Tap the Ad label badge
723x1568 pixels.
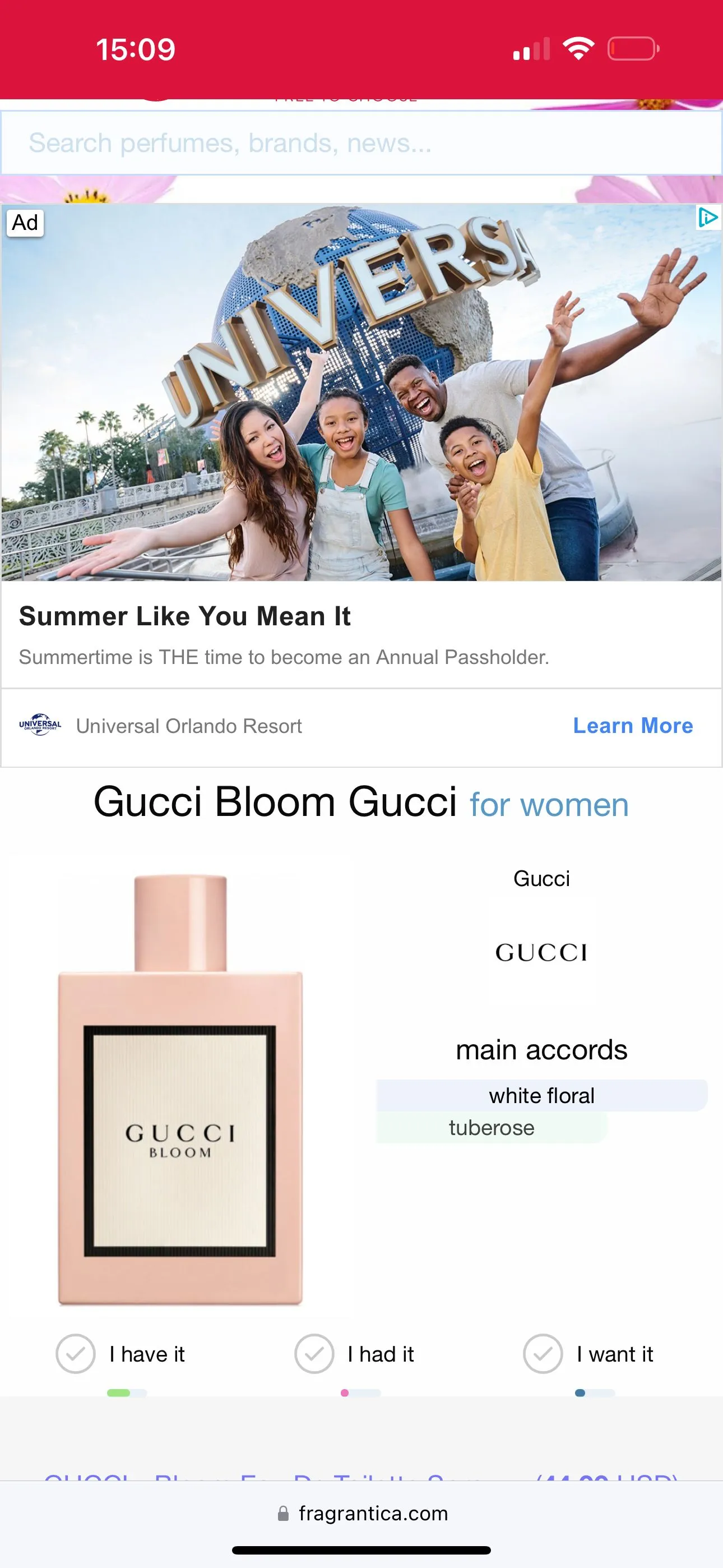(x=25, y=222)
